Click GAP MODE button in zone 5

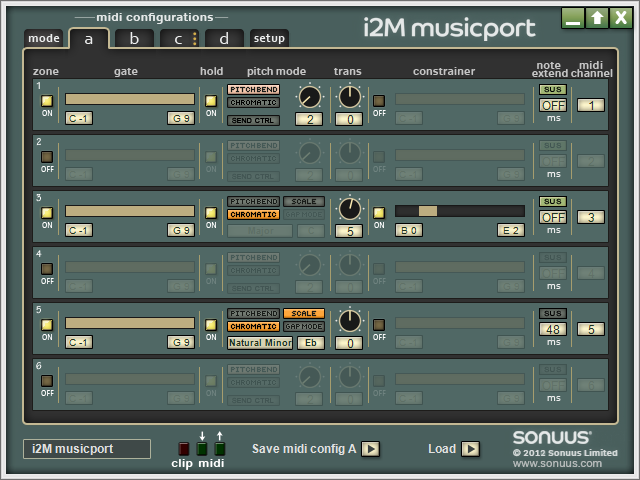[x=304, y=327]
